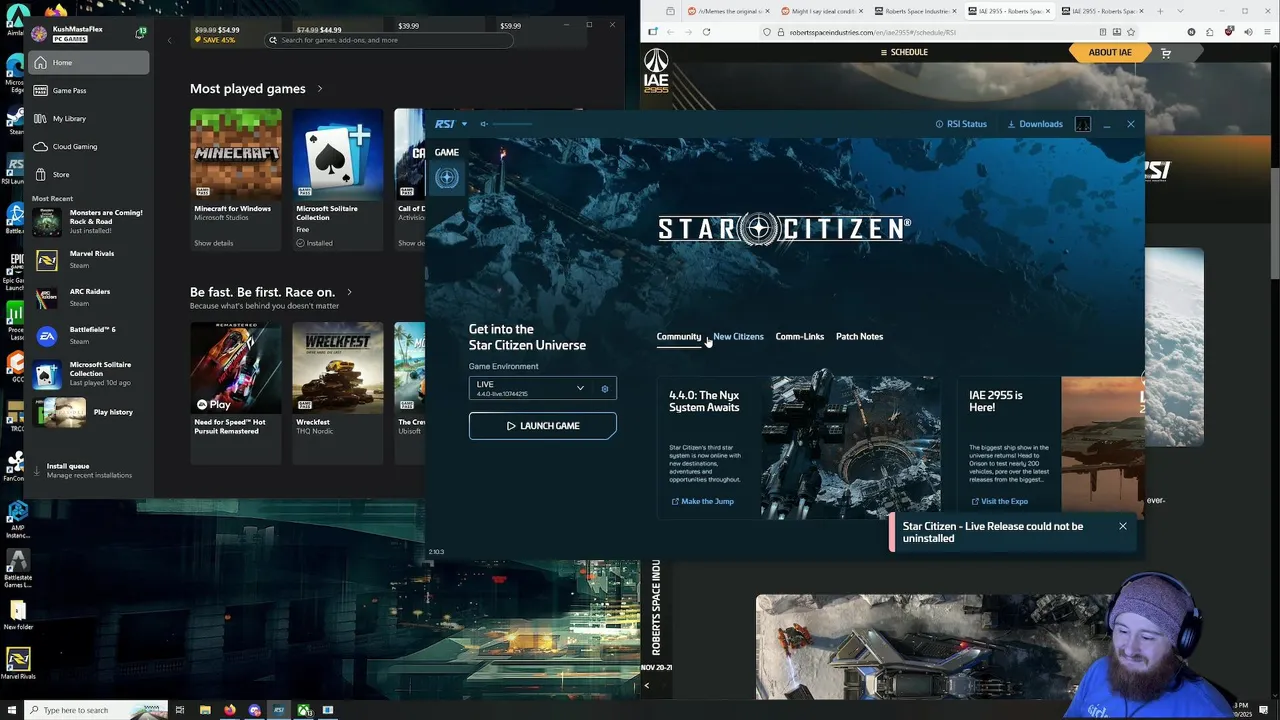This screenshot has width=1280, height=720.
Task: Go back in Firefox browser
Action: coord(670,32)
